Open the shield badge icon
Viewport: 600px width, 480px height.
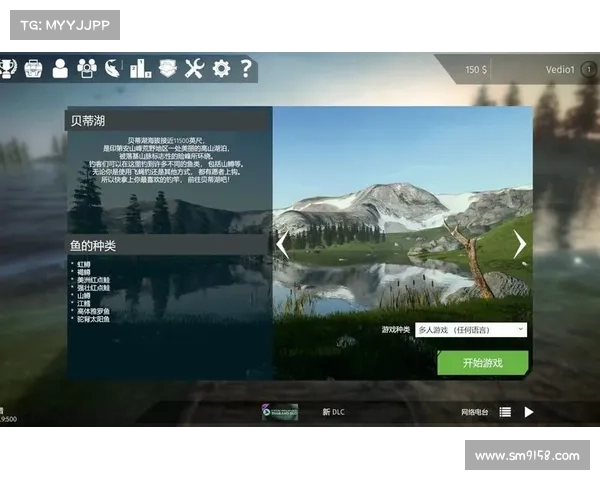click(168, 69)
